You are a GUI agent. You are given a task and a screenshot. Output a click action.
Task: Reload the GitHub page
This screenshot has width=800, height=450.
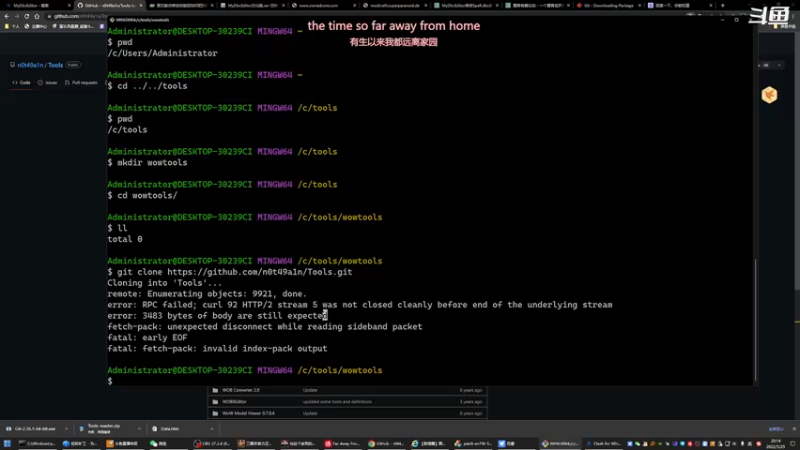(x=27, y=16)
